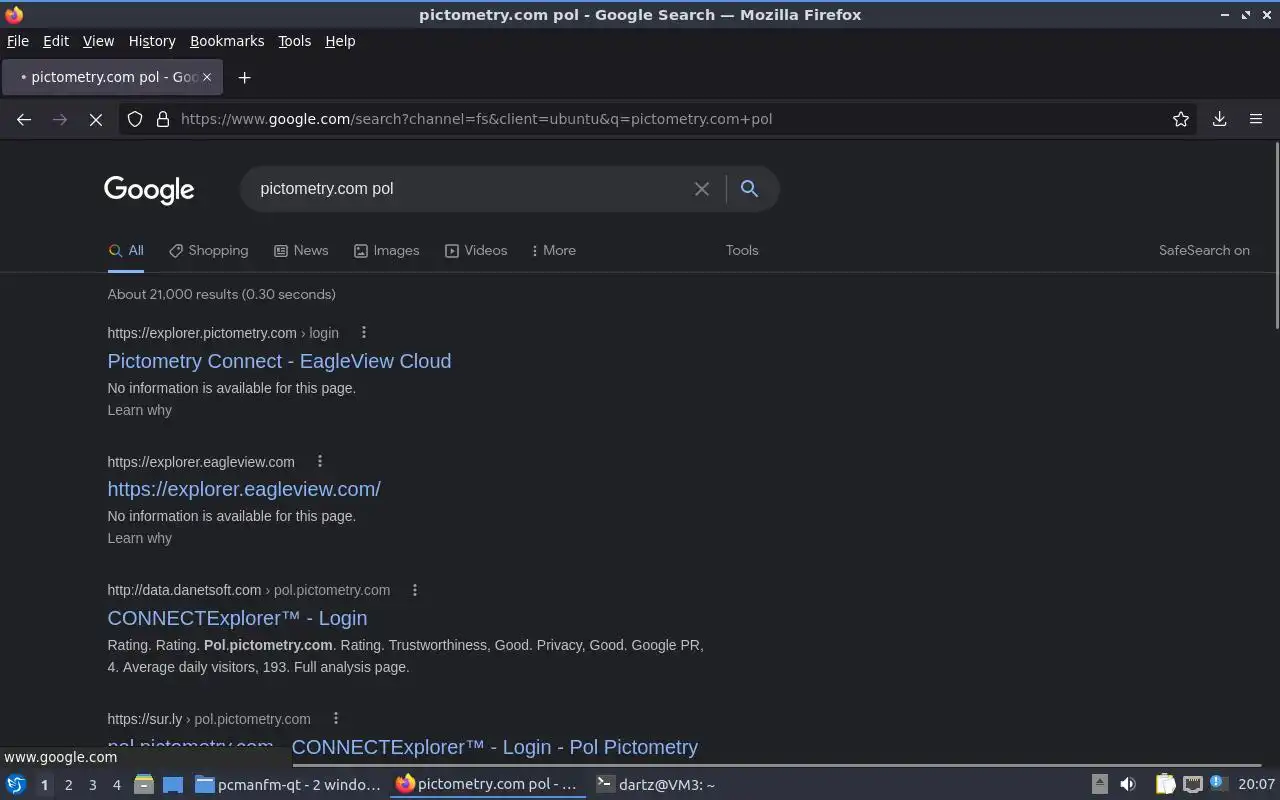Open a new browser tab
The height and width of the screenshot is (800, 1280).
244,77
